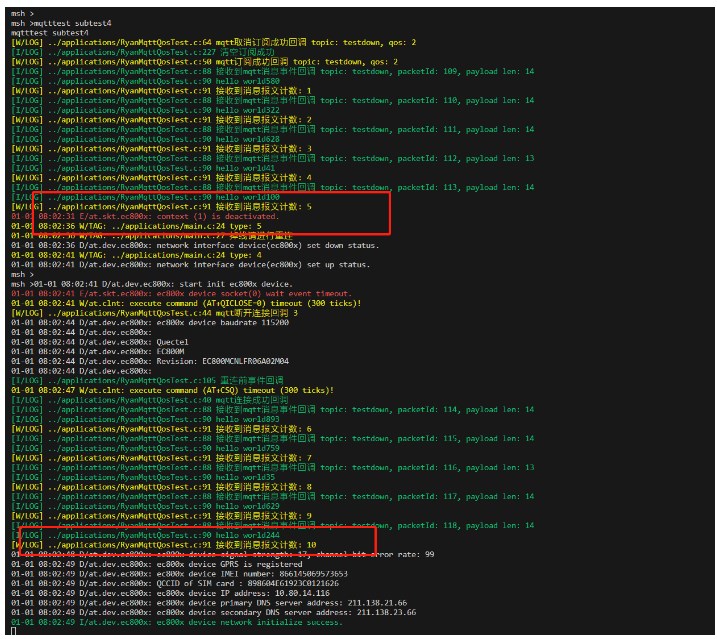Click the log line with packetId: 118
Image resolution: width=717 pixels, height=639 pixels.
tap(273, 526)
